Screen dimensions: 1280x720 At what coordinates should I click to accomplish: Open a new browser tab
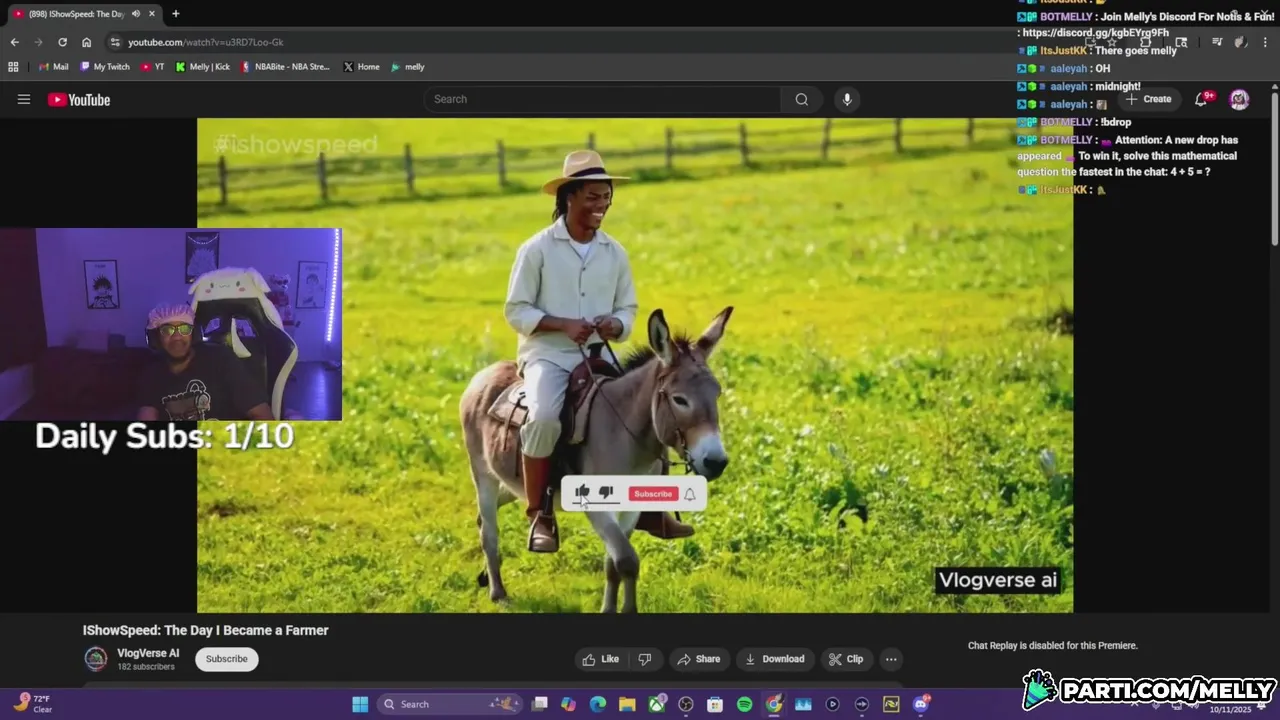pos(176,14)
